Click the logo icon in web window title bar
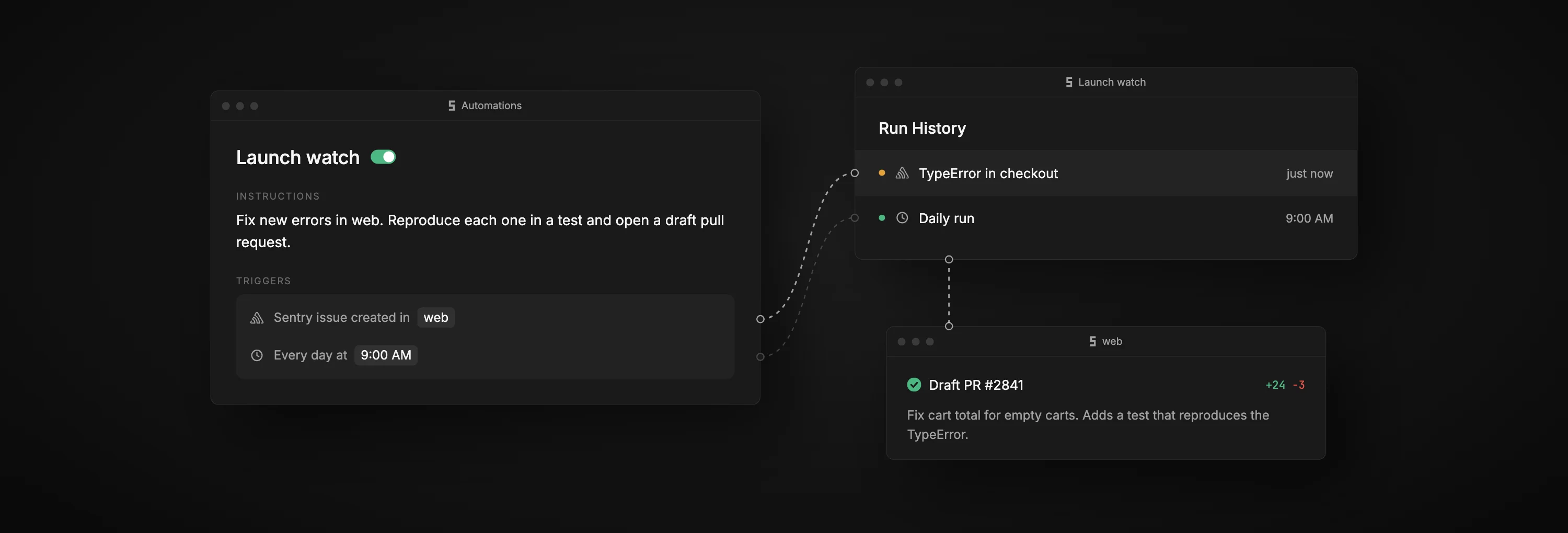1568x533 pixels. coord(1092,341)
